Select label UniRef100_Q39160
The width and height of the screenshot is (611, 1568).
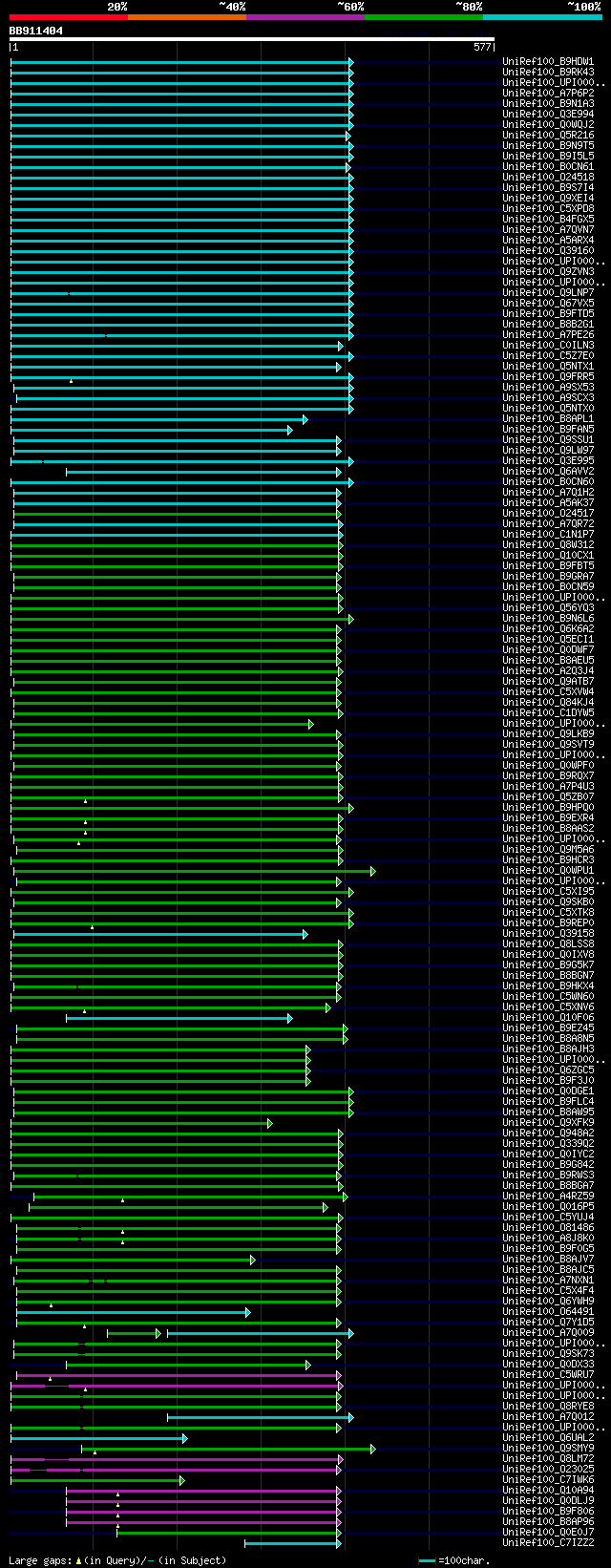coord(548,251)
